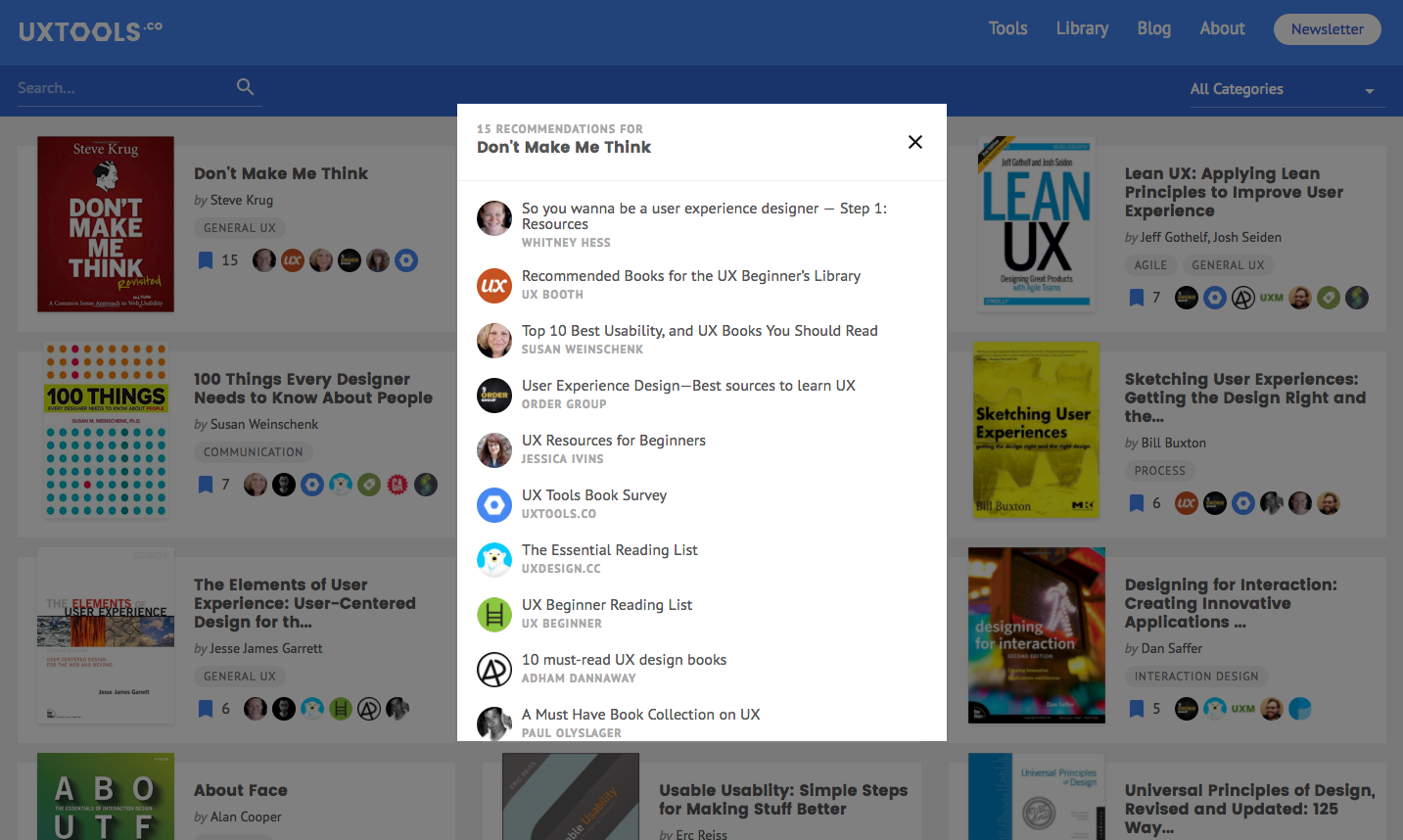The height and width of the screenshot is (840, 1403).
Task: Open the About menu item
Action: 1223,28
